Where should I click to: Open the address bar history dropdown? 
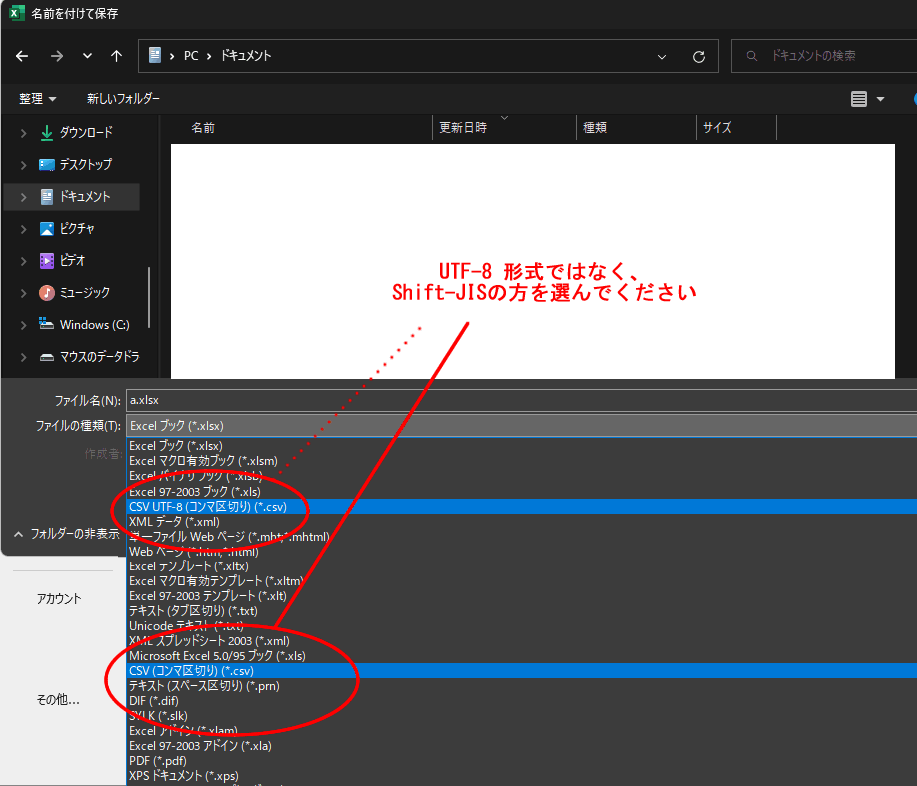point(662,57)
